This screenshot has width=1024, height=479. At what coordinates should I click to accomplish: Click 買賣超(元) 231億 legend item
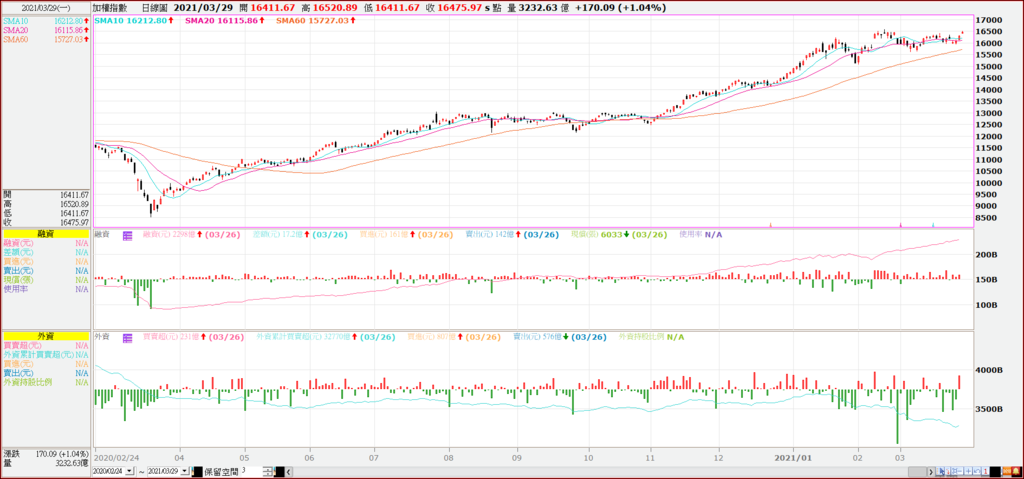point(193,337)
